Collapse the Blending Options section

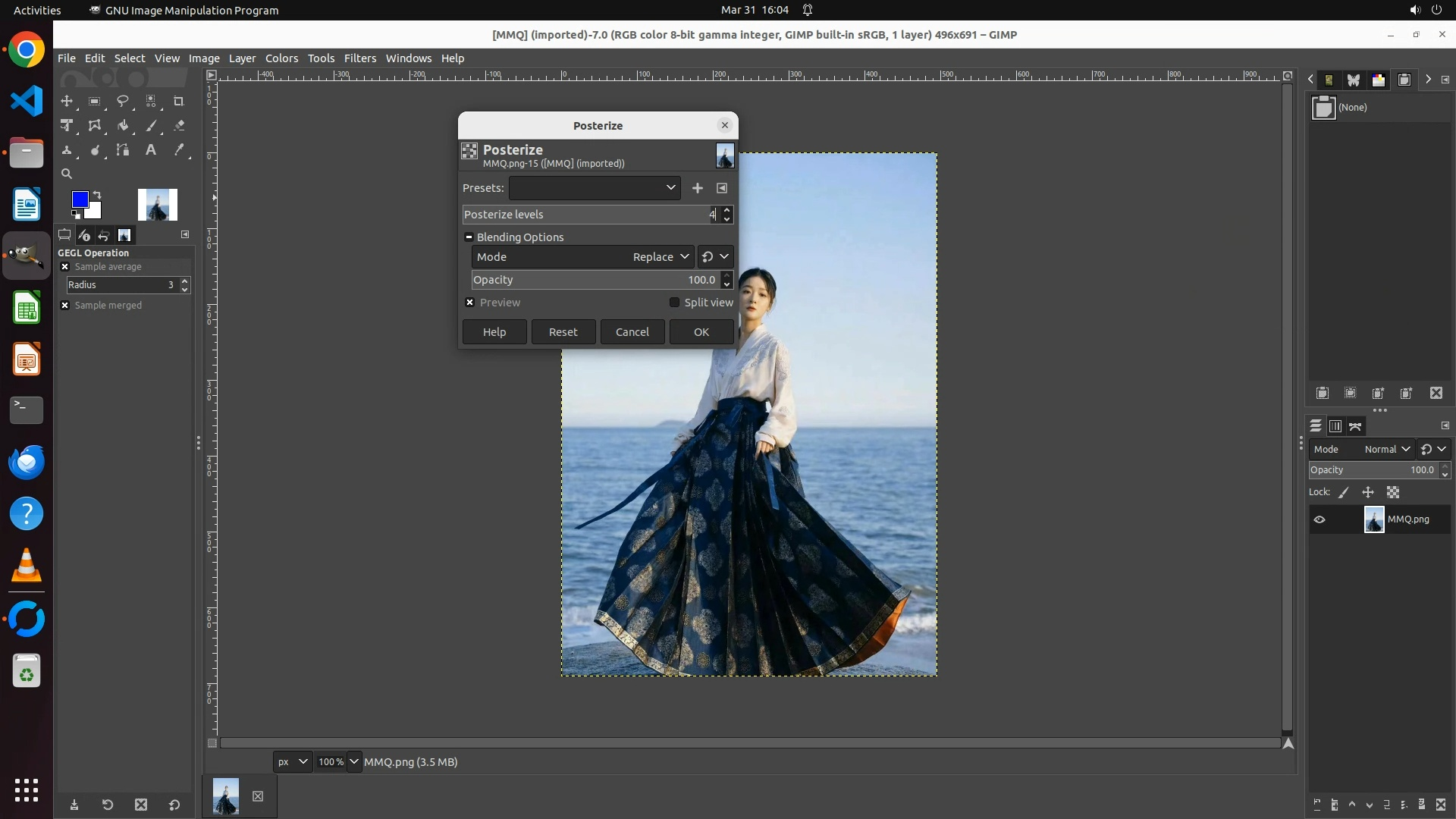tap(469, 237)
